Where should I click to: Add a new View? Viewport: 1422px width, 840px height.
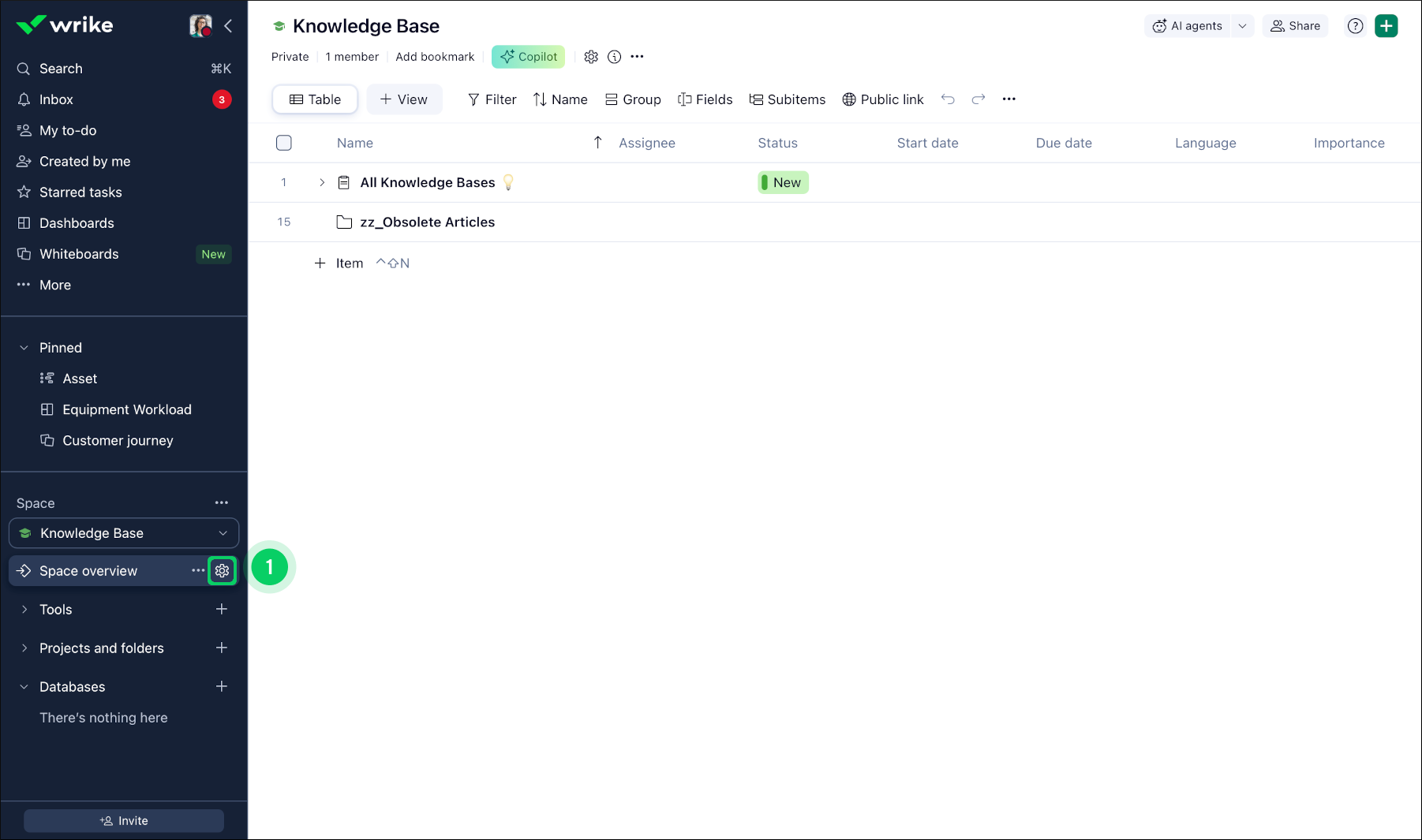[404, 99]
